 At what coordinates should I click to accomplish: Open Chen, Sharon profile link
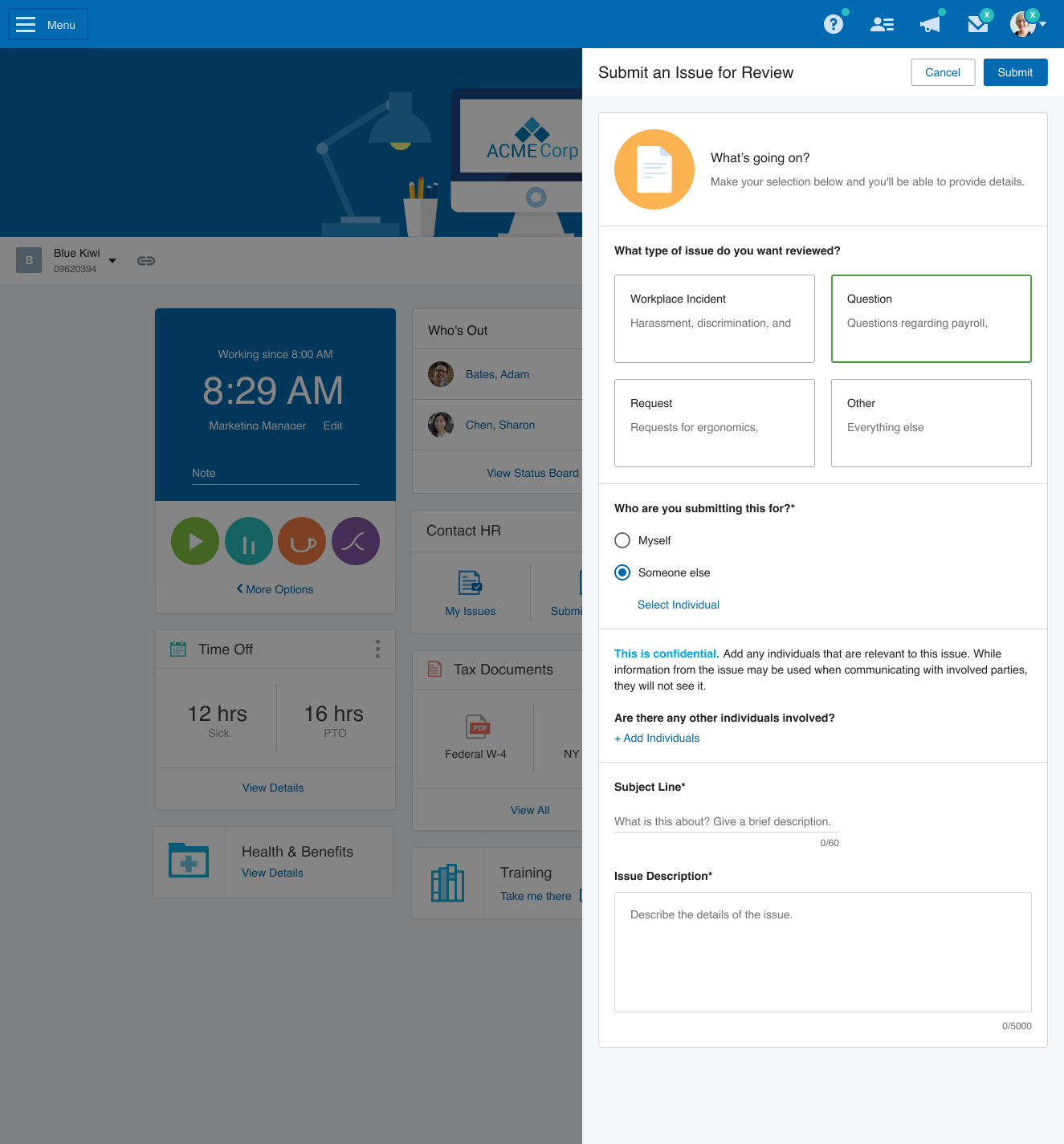pos(500,425)
